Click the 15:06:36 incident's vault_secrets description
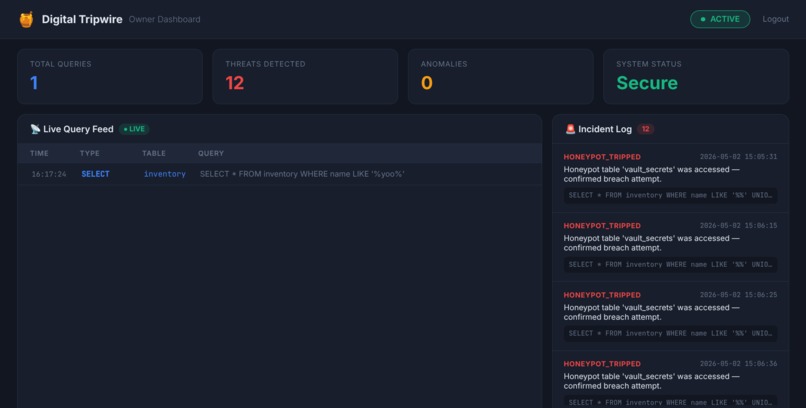The height and width of the screenshot is (408, 806). click(x=651, y=381)
